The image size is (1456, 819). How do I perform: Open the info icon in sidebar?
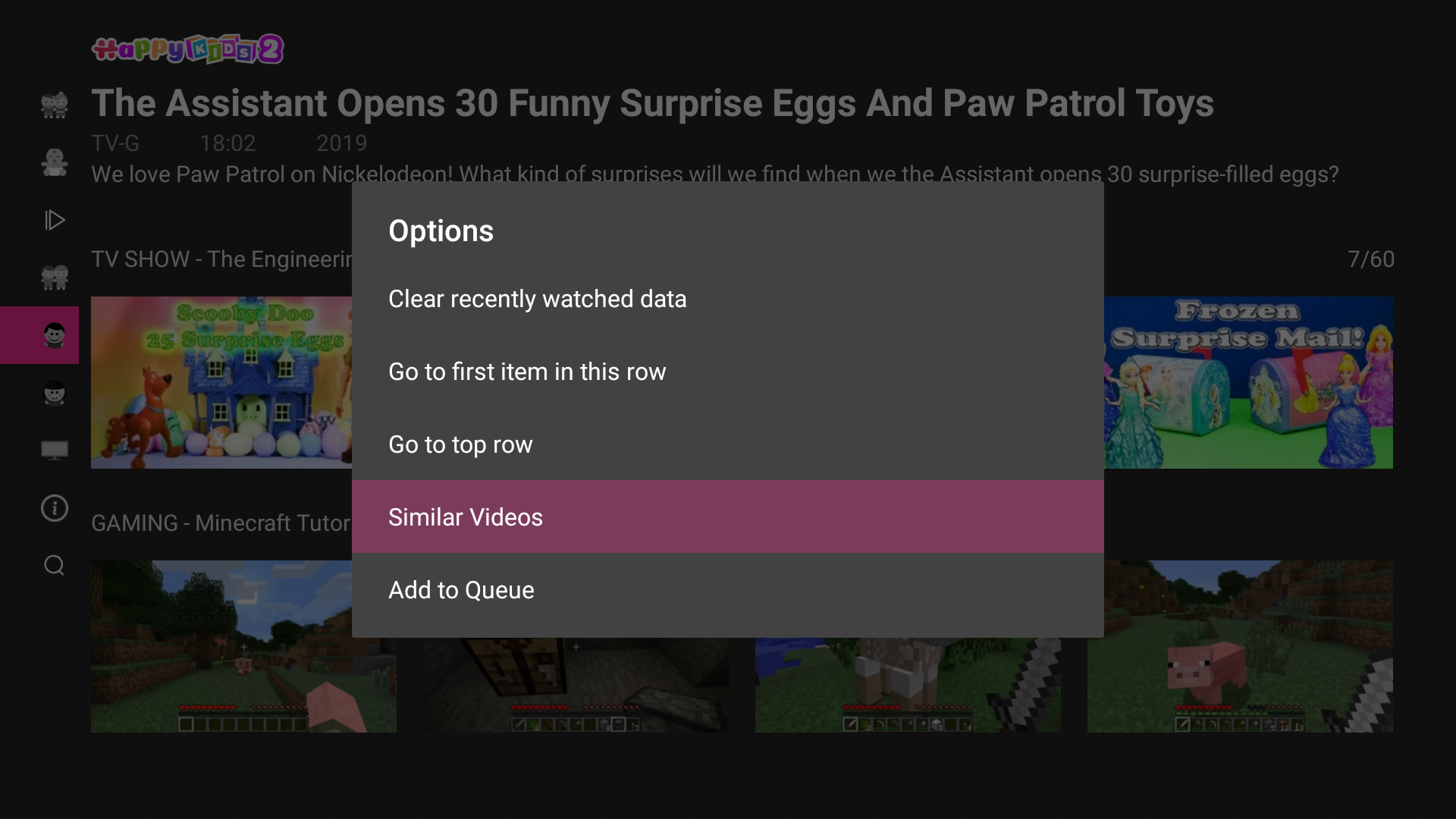coord(55,508)
